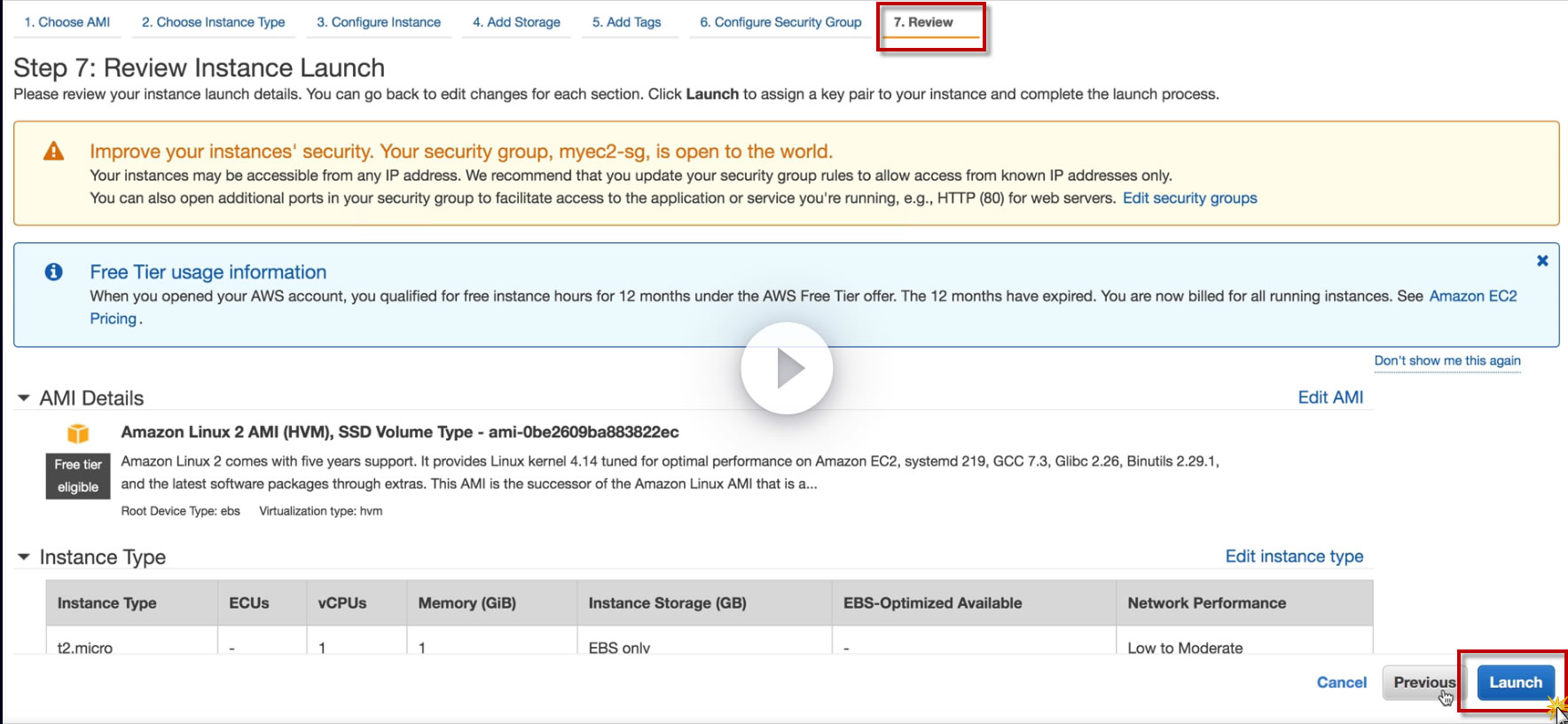
Task: Select the 4. Add Storage tab
Action: (x=516, y=22)
